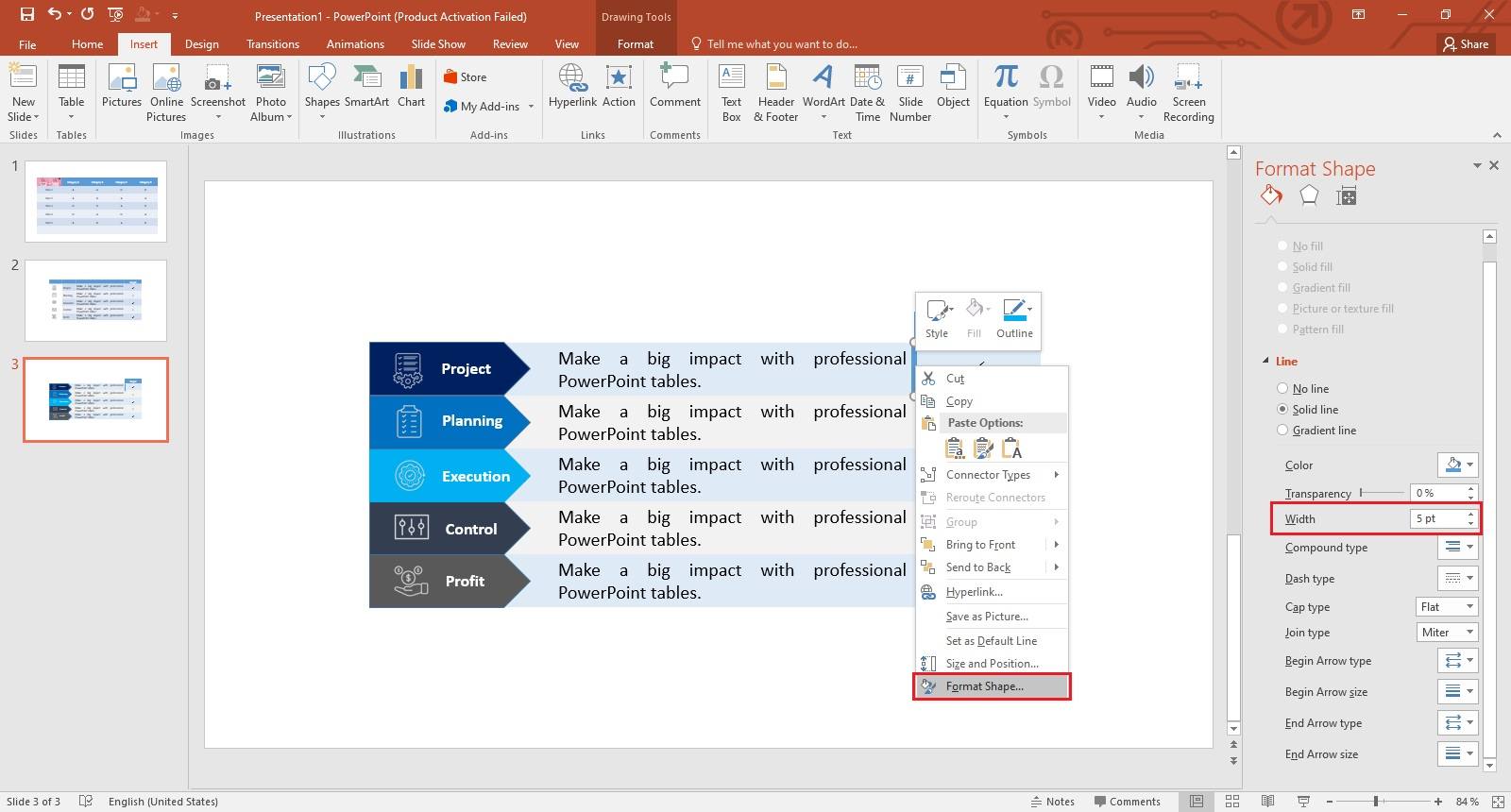Insert a Chart
Image resolution: width=1511 pixels, height=812 pixels.
coord(411,87)
